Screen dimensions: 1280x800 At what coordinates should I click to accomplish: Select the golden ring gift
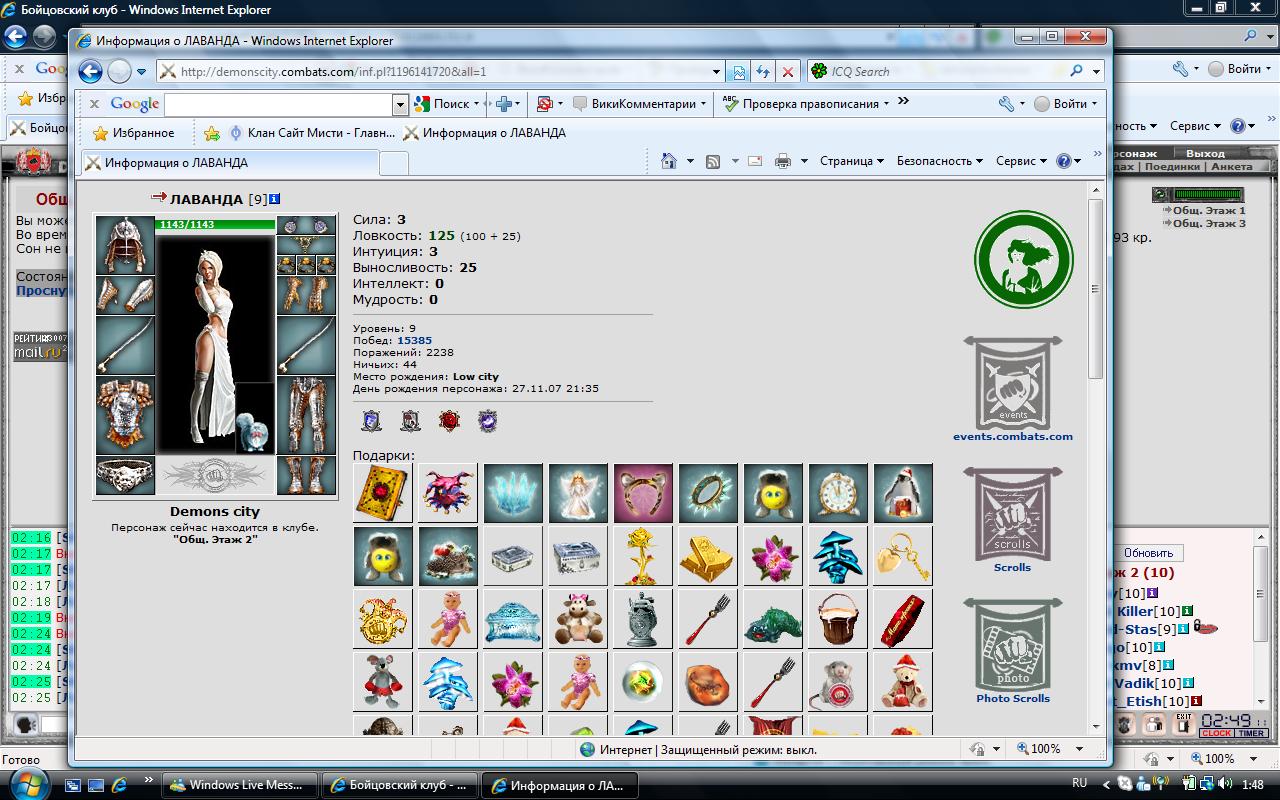[708, 493]
